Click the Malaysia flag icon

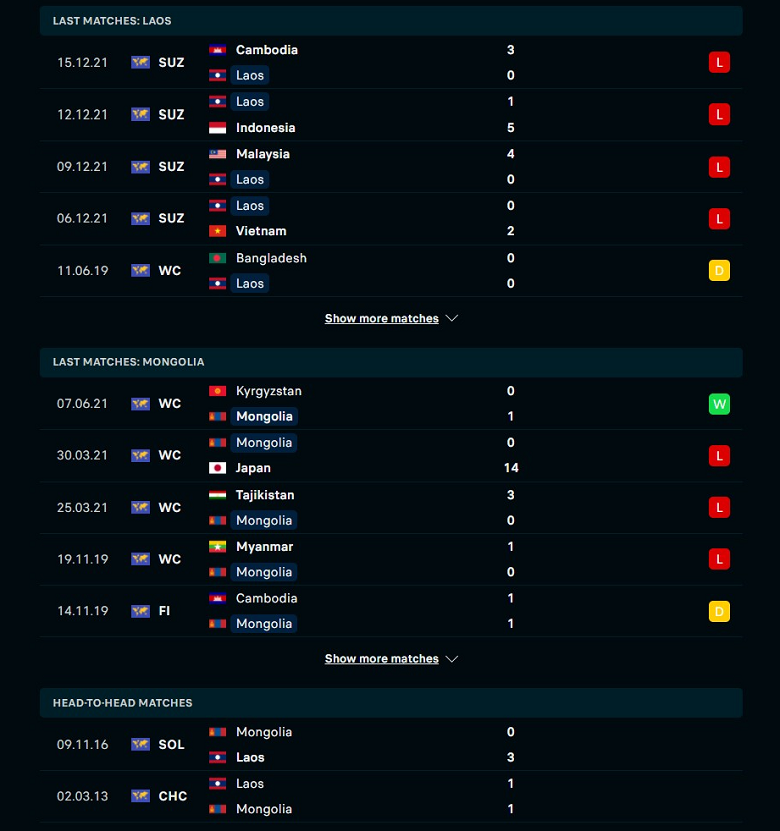(217, 154)
